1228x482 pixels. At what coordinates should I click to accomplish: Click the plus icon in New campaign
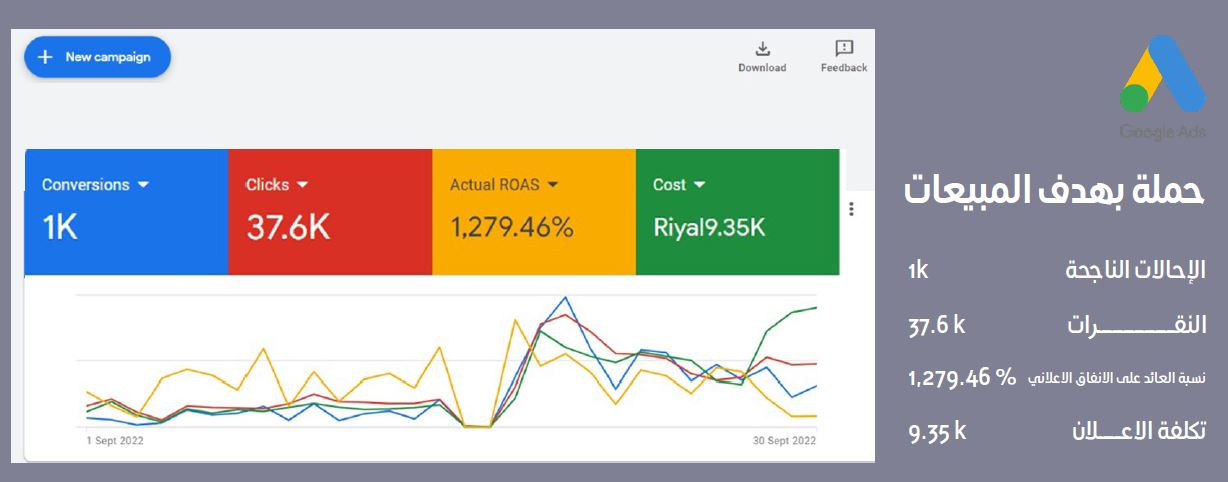44,57
